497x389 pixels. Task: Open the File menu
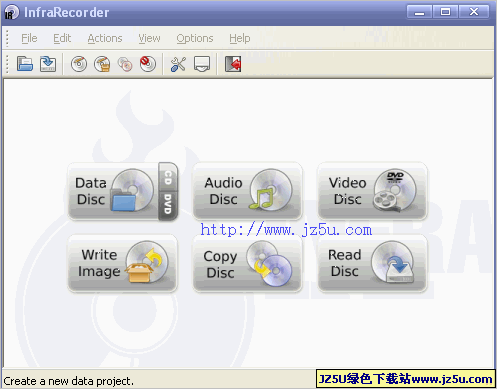coord(29,38)
